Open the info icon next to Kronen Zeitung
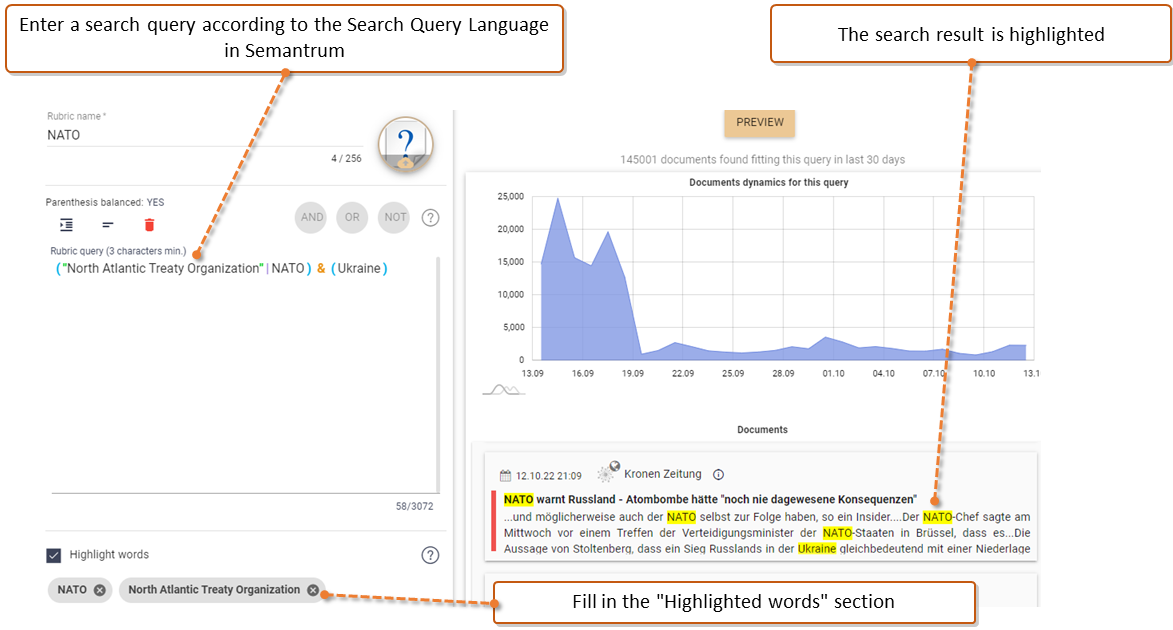The height and width of the screenshot is (630, 1173). pyautogui.click(x=718, y=474)
